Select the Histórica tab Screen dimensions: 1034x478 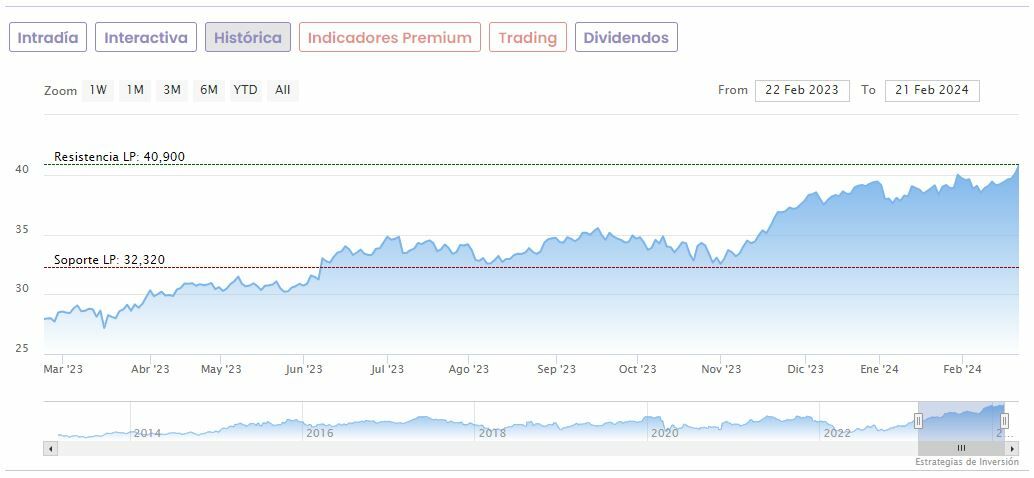248,38
